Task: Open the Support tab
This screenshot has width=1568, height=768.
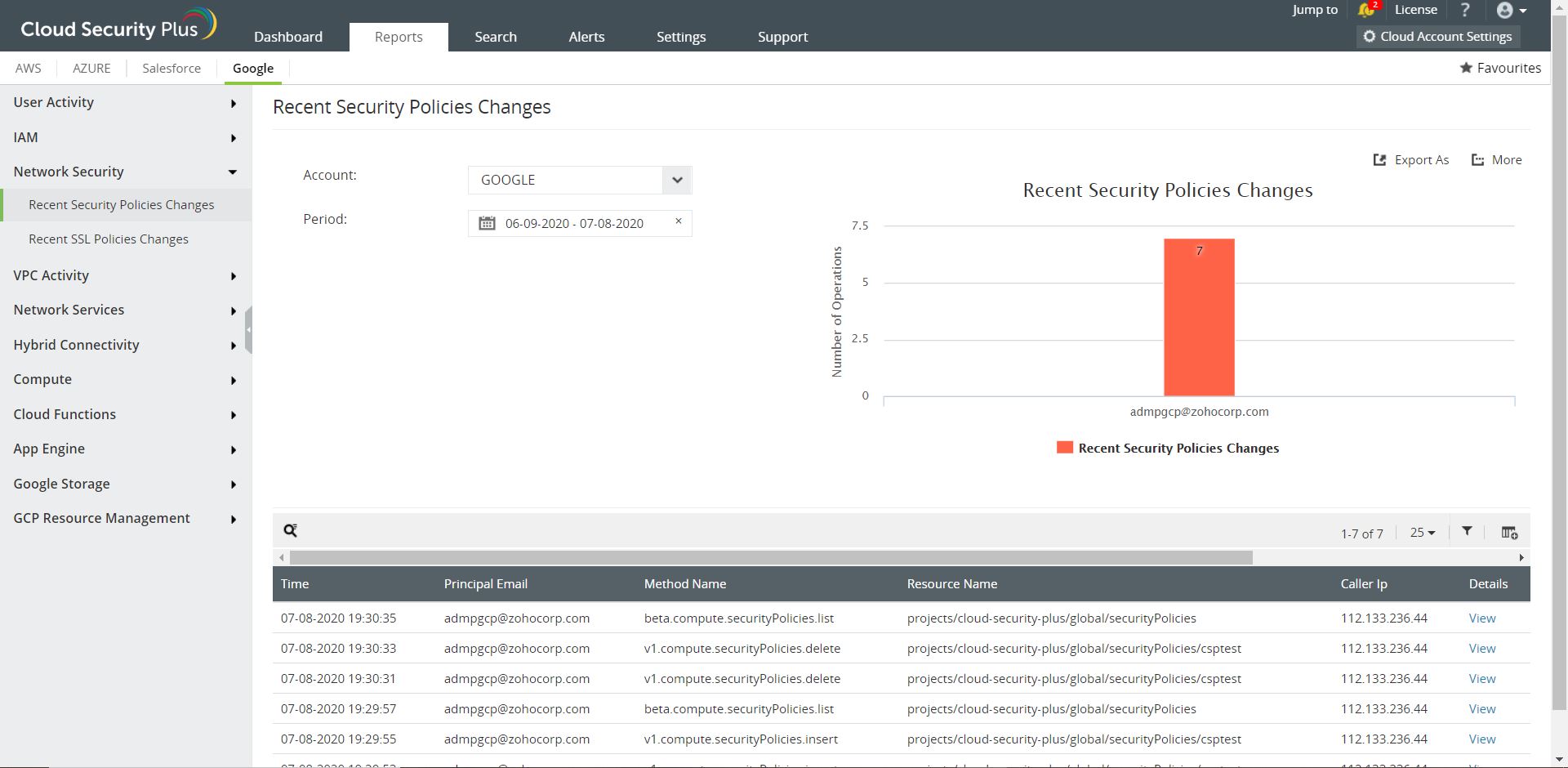Action: coord(782,37)
